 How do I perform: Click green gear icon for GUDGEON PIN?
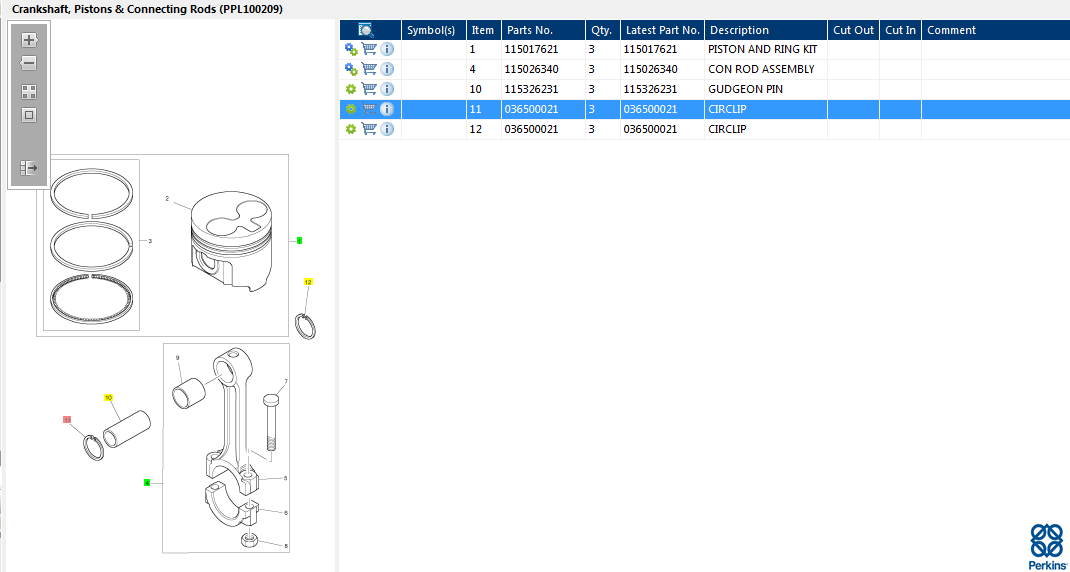(351, 89)
